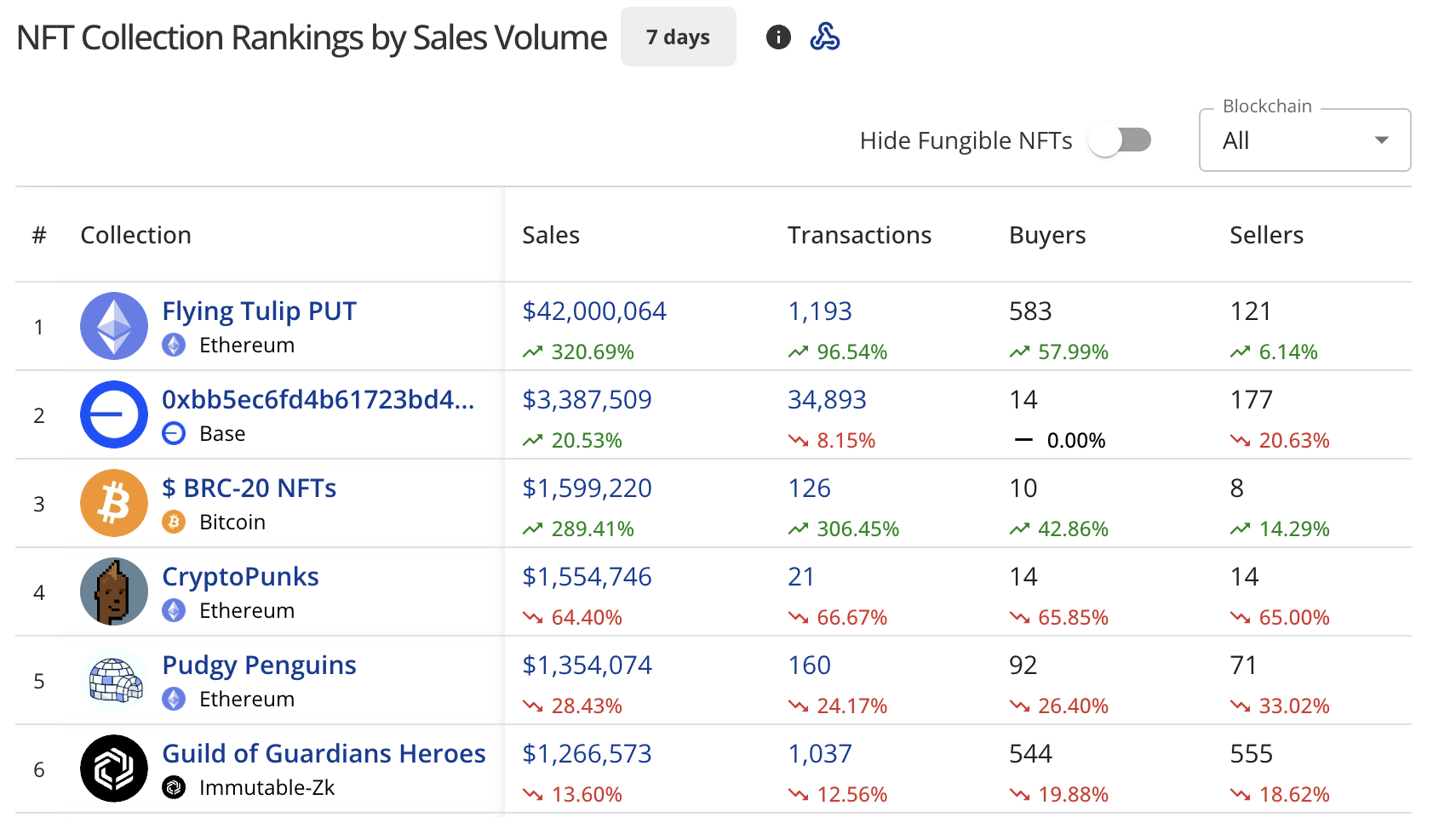Select the 7 days timeframe button
Viewport: 1456px width, 817px height.
tap(678, 37)
